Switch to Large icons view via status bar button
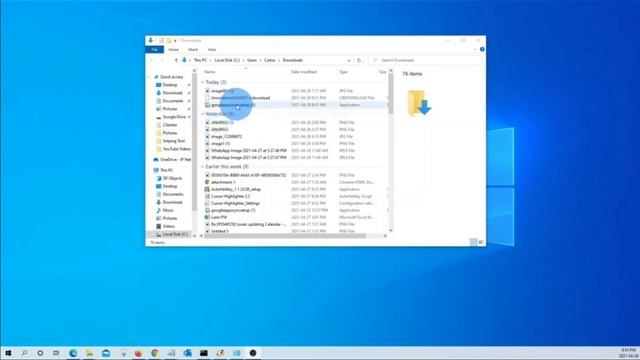640x360 pixels. click(x=481, y=242)
